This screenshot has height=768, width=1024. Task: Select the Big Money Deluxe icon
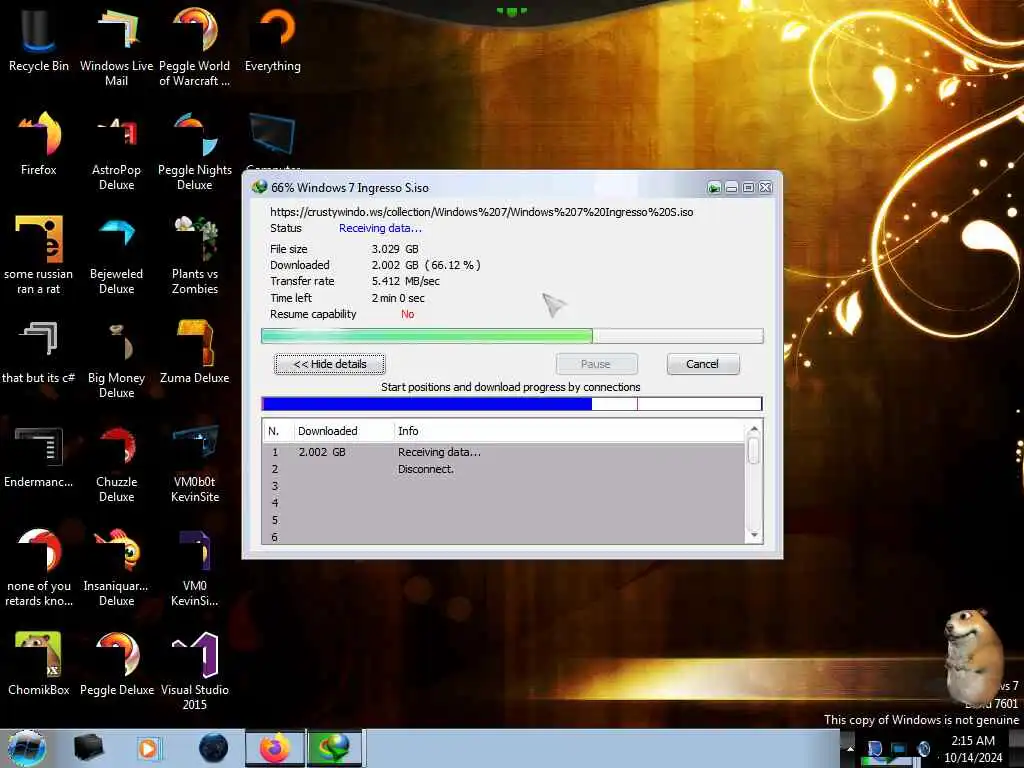click(x=116, y=359)
